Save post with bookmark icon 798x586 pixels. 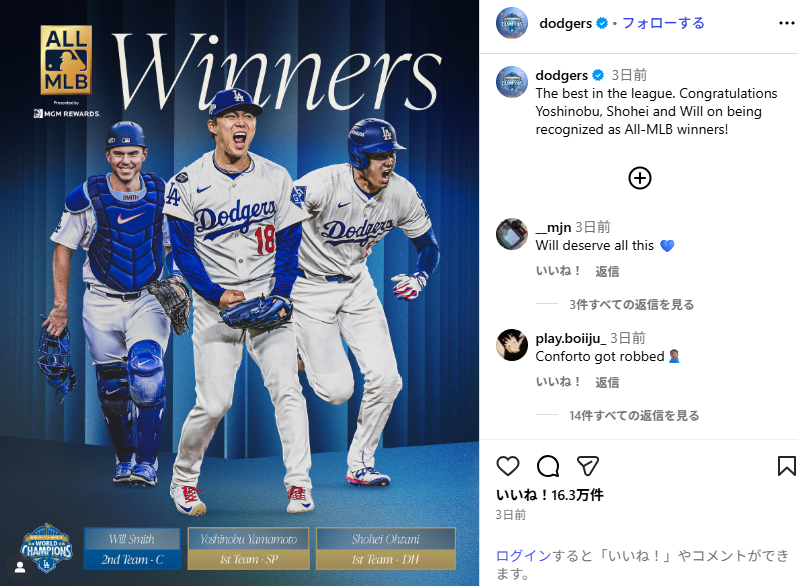786,466
